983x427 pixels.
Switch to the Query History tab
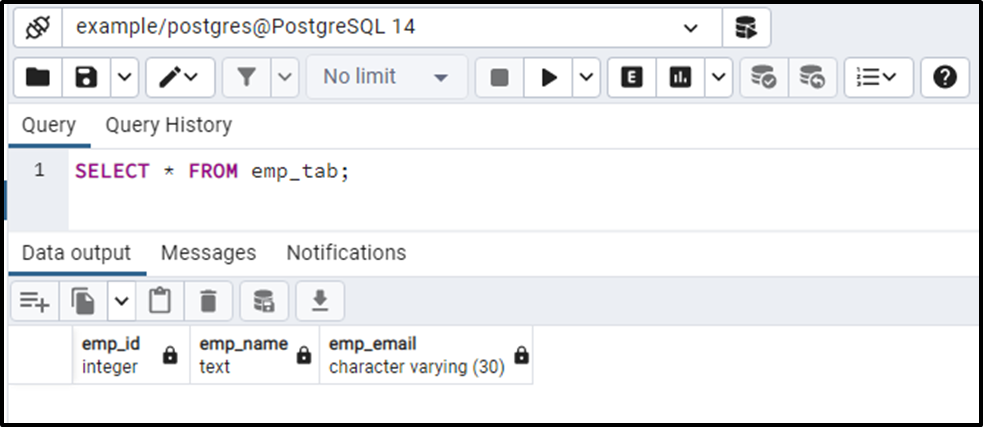[x=169, y=125]
